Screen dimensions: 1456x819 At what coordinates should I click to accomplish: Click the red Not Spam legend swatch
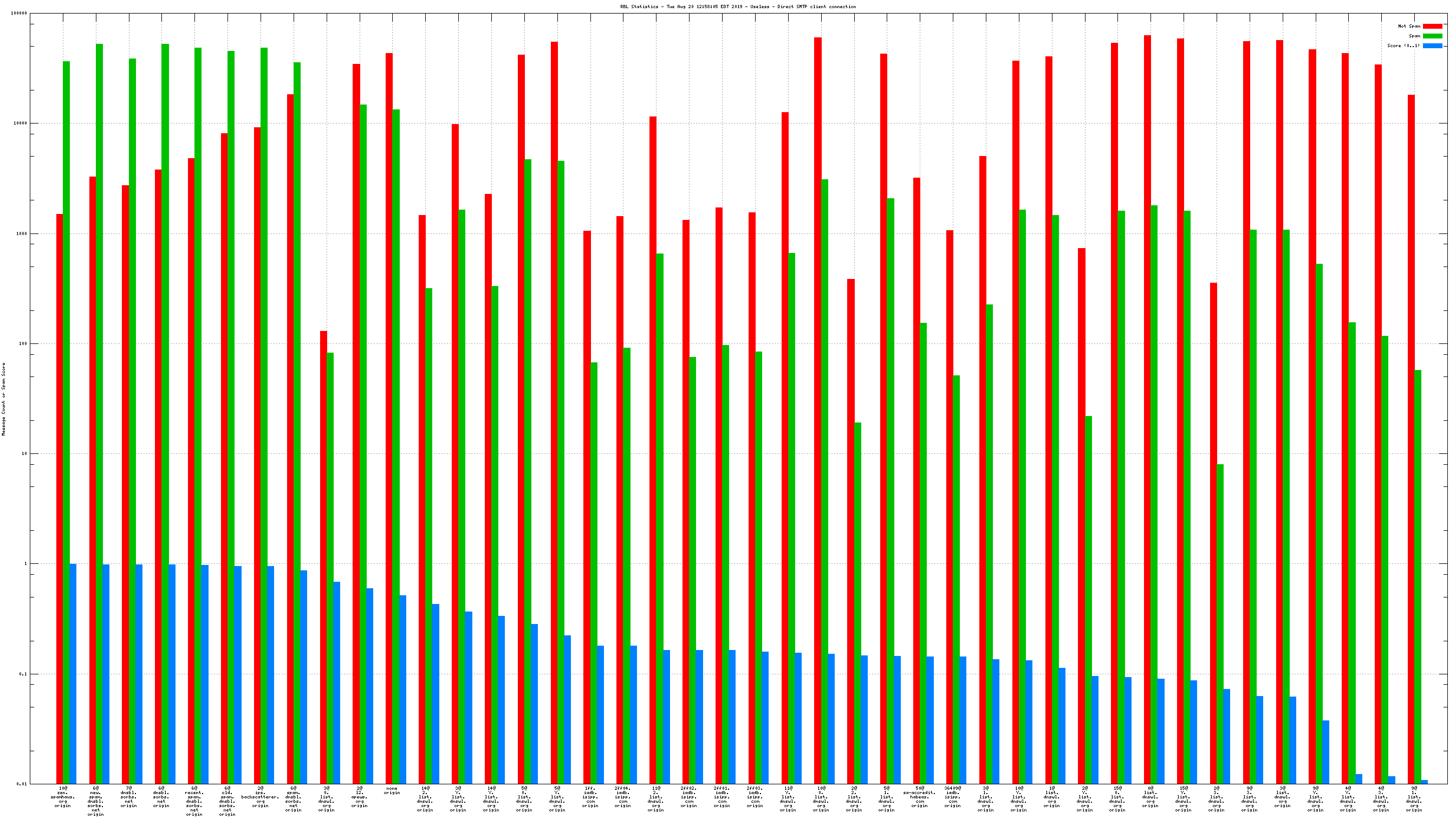(1432, 26)
